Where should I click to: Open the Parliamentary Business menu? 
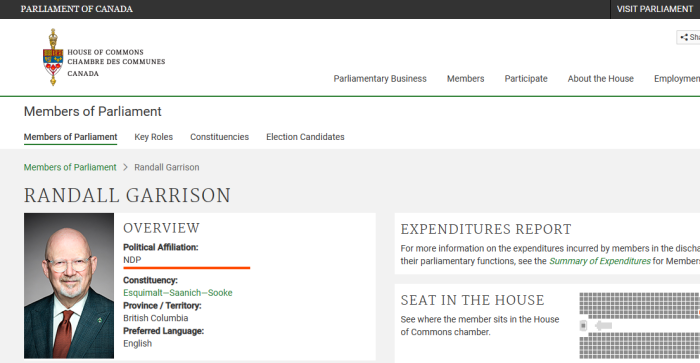pos(380,79)
